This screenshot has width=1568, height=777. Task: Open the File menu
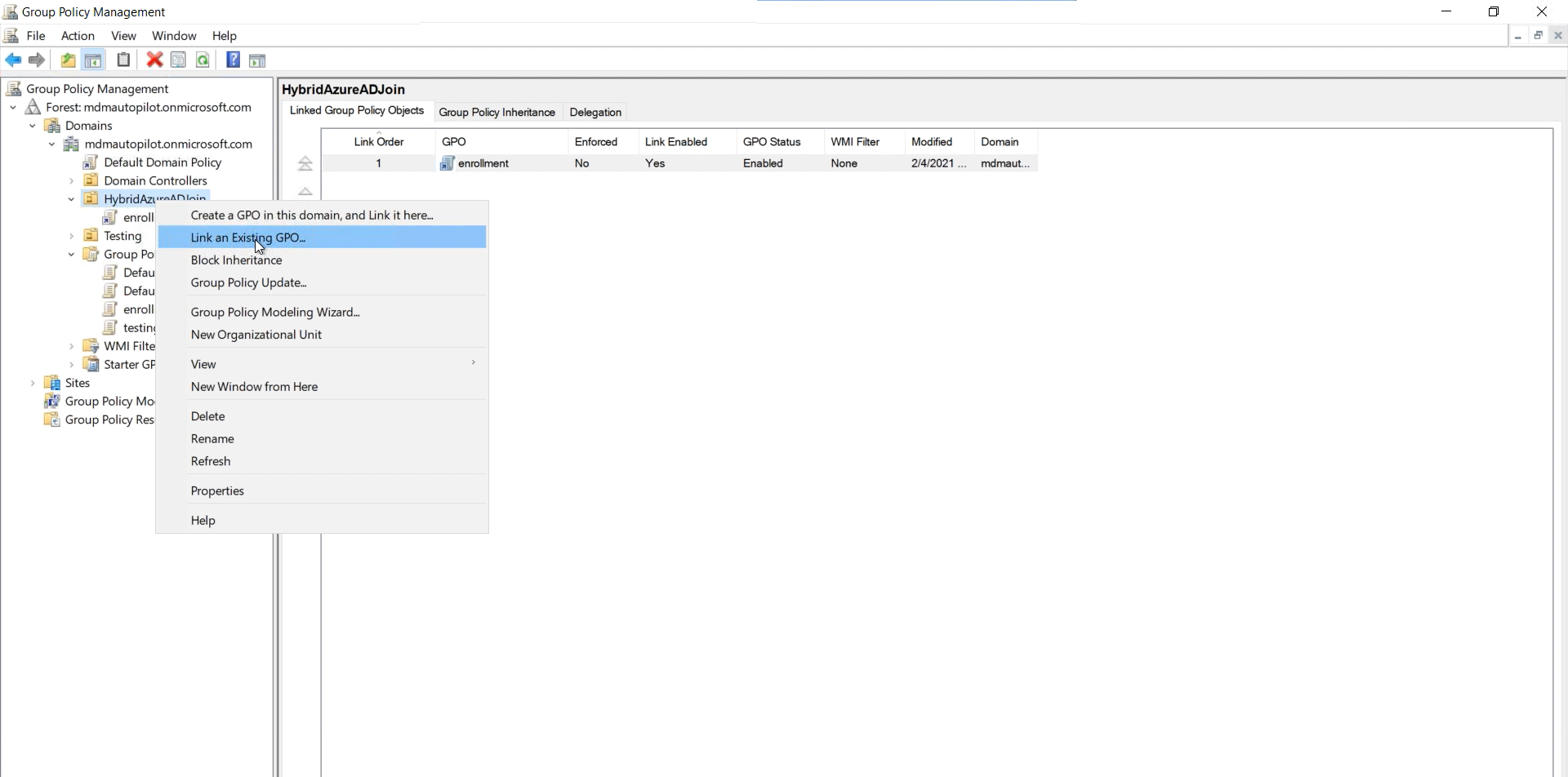pos(36,36)
